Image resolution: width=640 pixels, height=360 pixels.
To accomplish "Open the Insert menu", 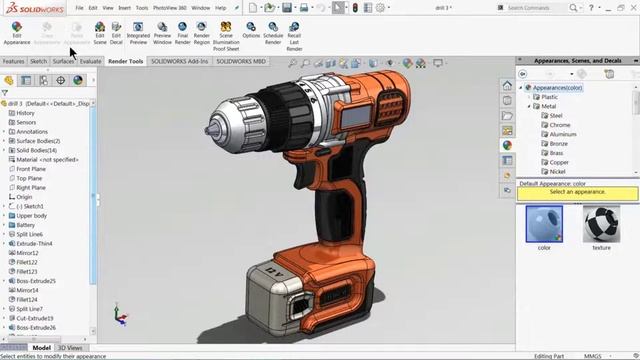I will tap(124, 8).
